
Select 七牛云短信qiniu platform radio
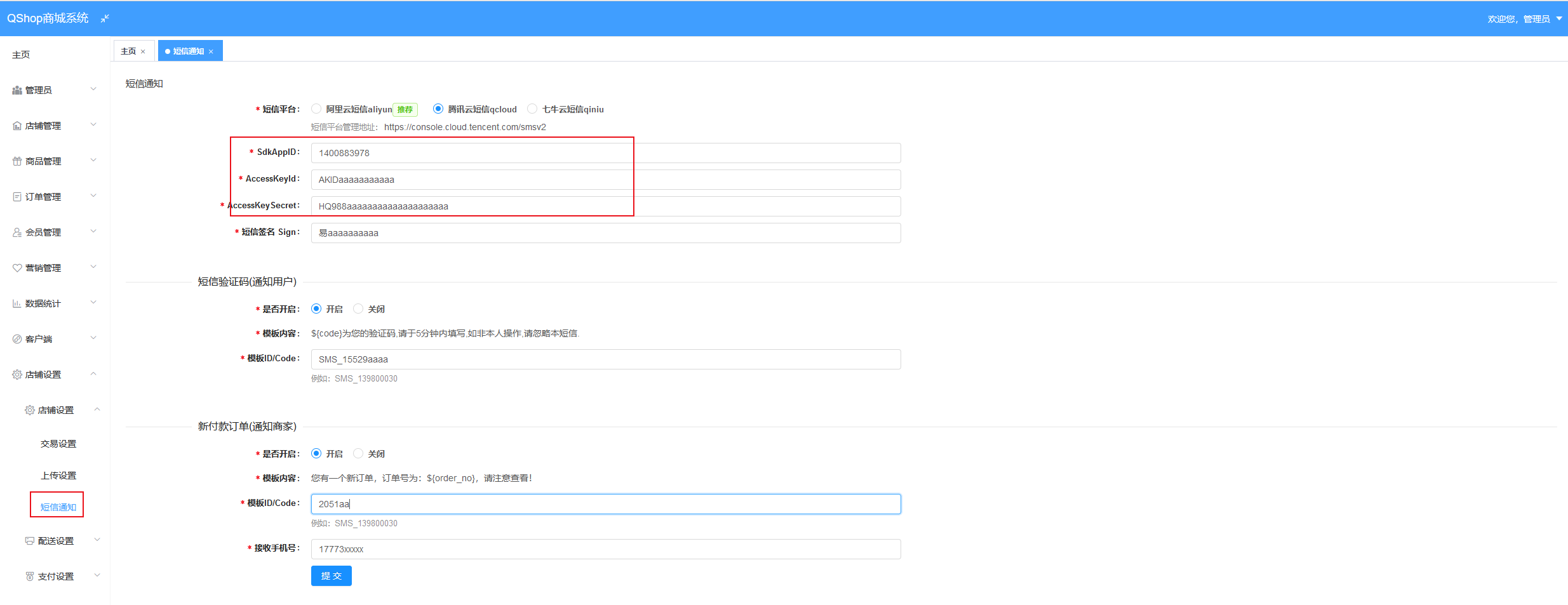[x=532, y=109]
